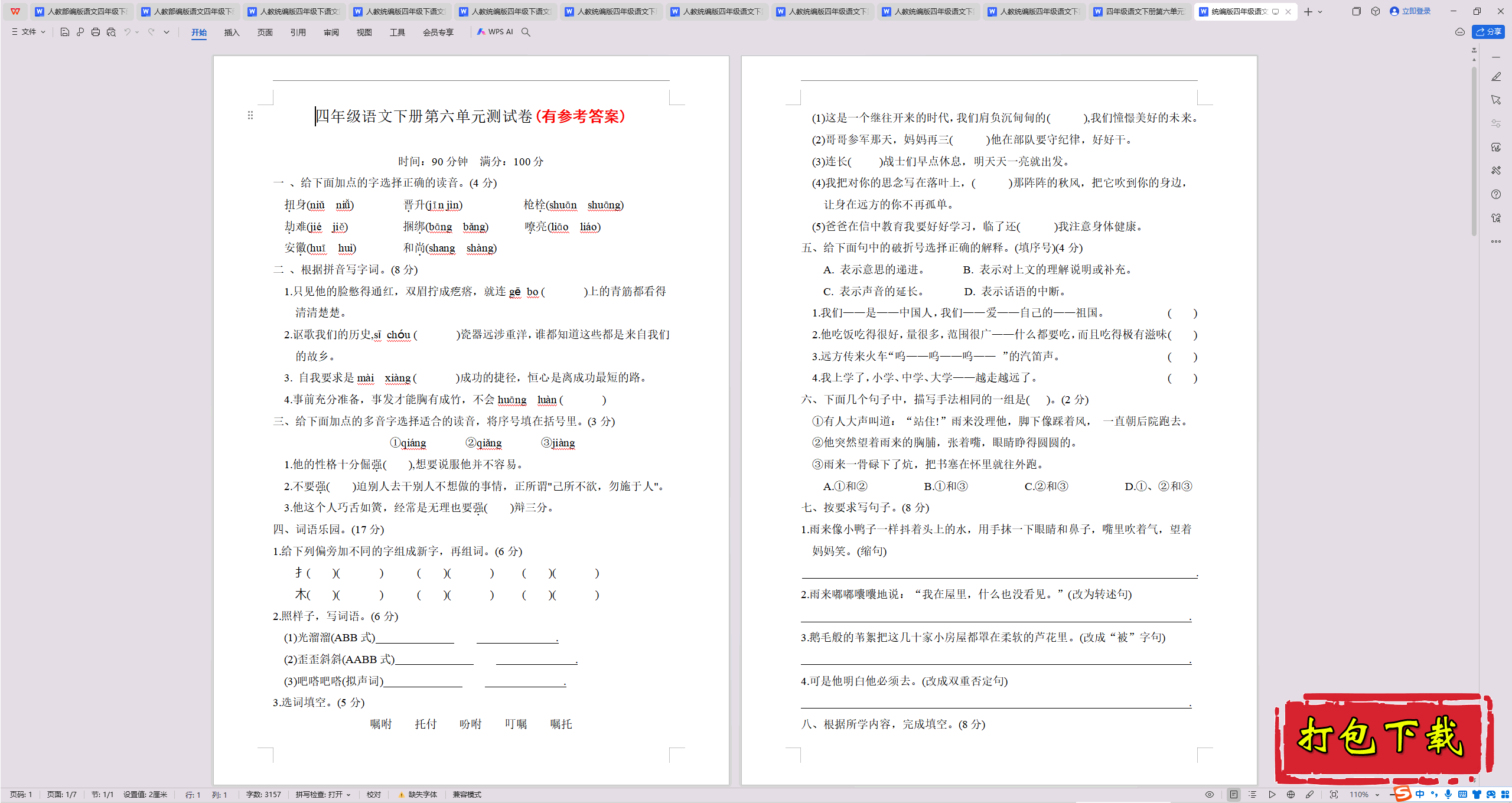The image size is (1512, 803).
Task: Open the 审阅 ribbon tab
Action: (x=331, y=32)
